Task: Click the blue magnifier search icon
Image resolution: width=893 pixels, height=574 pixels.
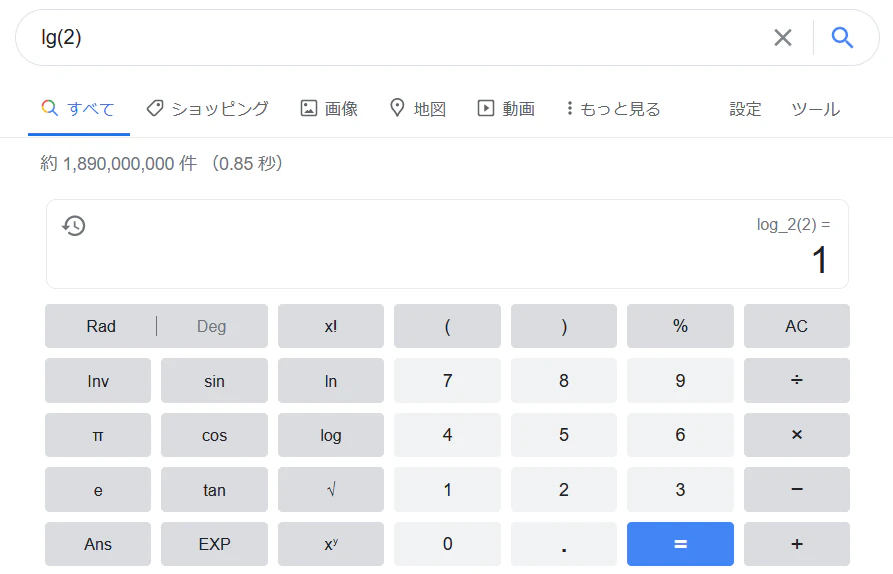Action: (842, 38)
